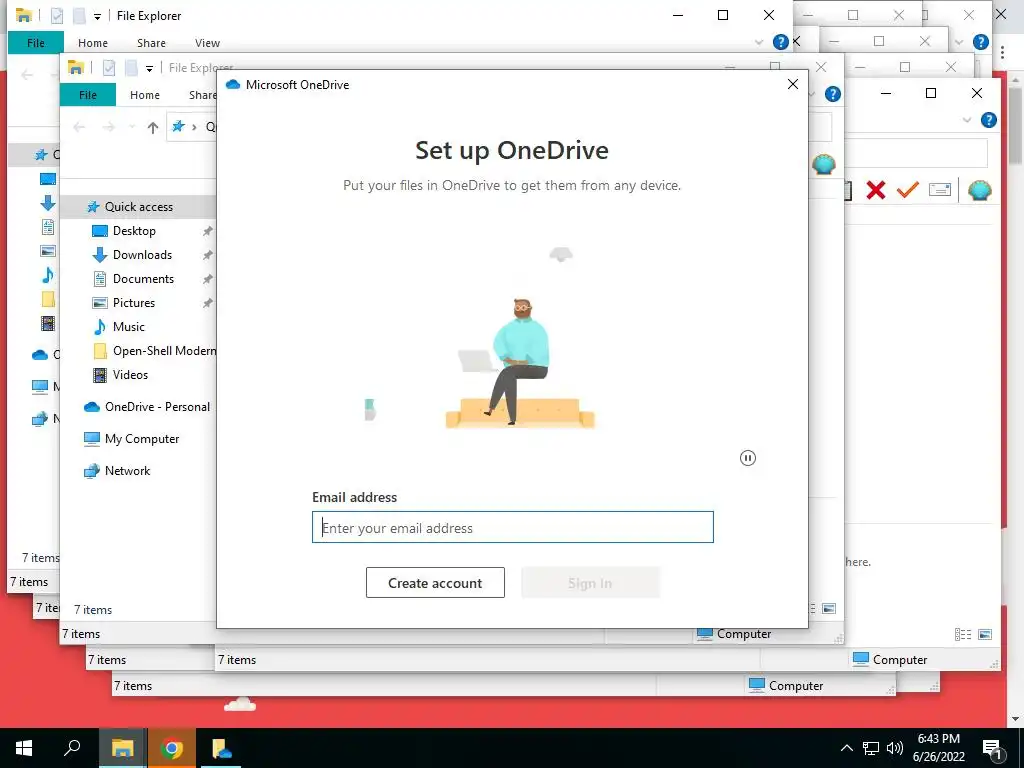Switch to large icons view in red-X toolbar window

(985, 634)
